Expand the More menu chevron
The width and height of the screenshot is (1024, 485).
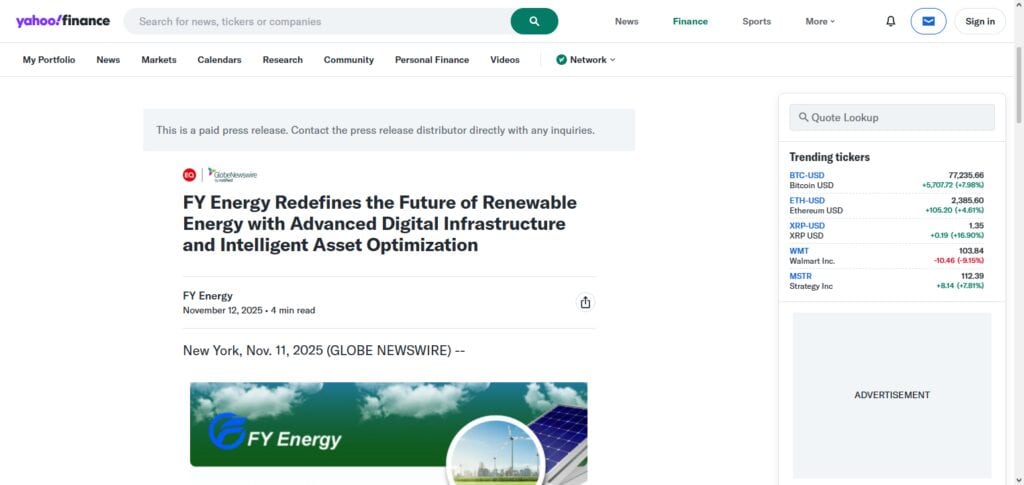pos(833,22)
